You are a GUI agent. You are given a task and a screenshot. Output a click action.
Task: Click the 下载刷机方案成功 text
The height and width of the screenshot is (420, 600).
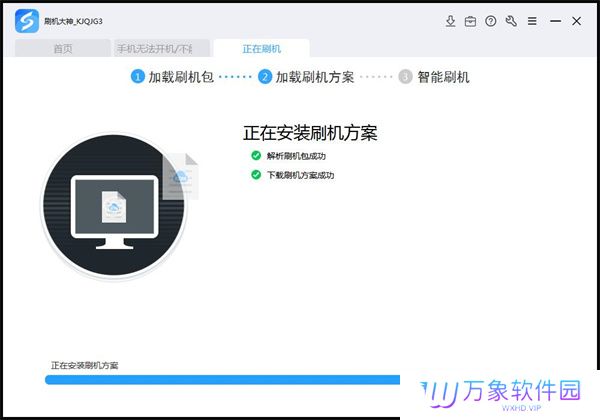pos(300,175)
